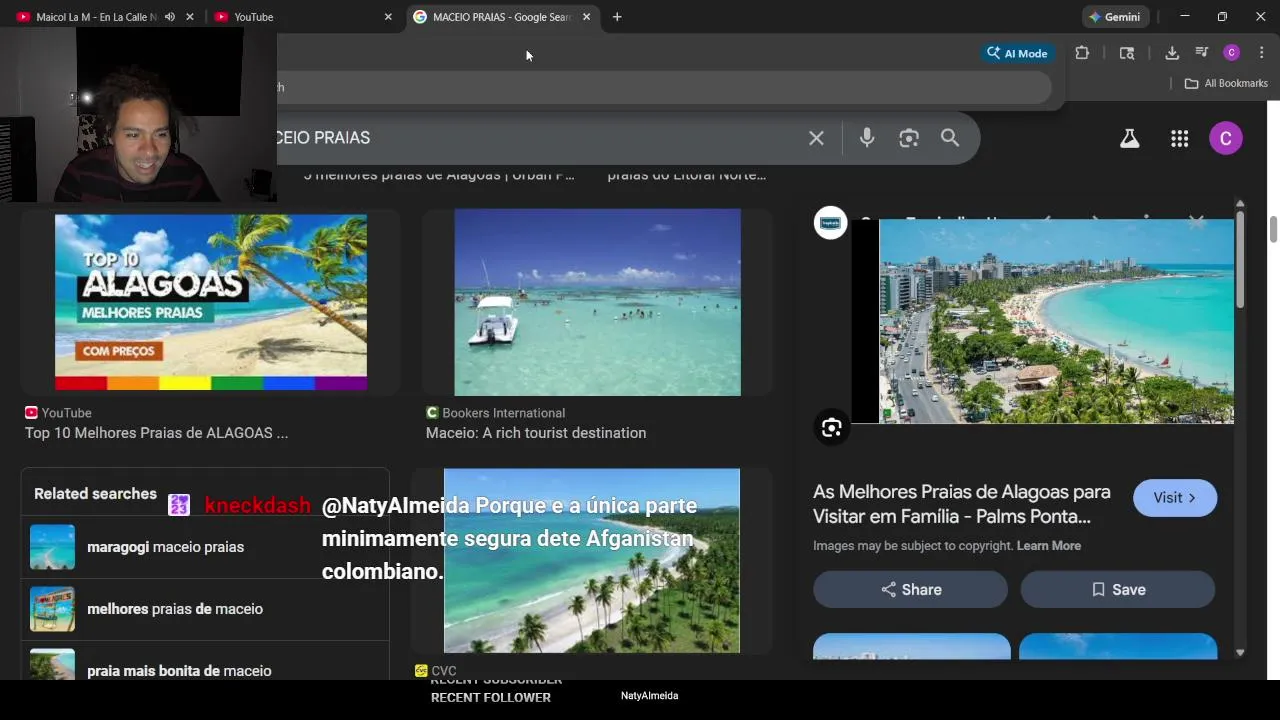Open Top 10 Melhores Praias de ALAGOAS link
The height and width of the screenshot is (720, 1280).
click(156, 433)
